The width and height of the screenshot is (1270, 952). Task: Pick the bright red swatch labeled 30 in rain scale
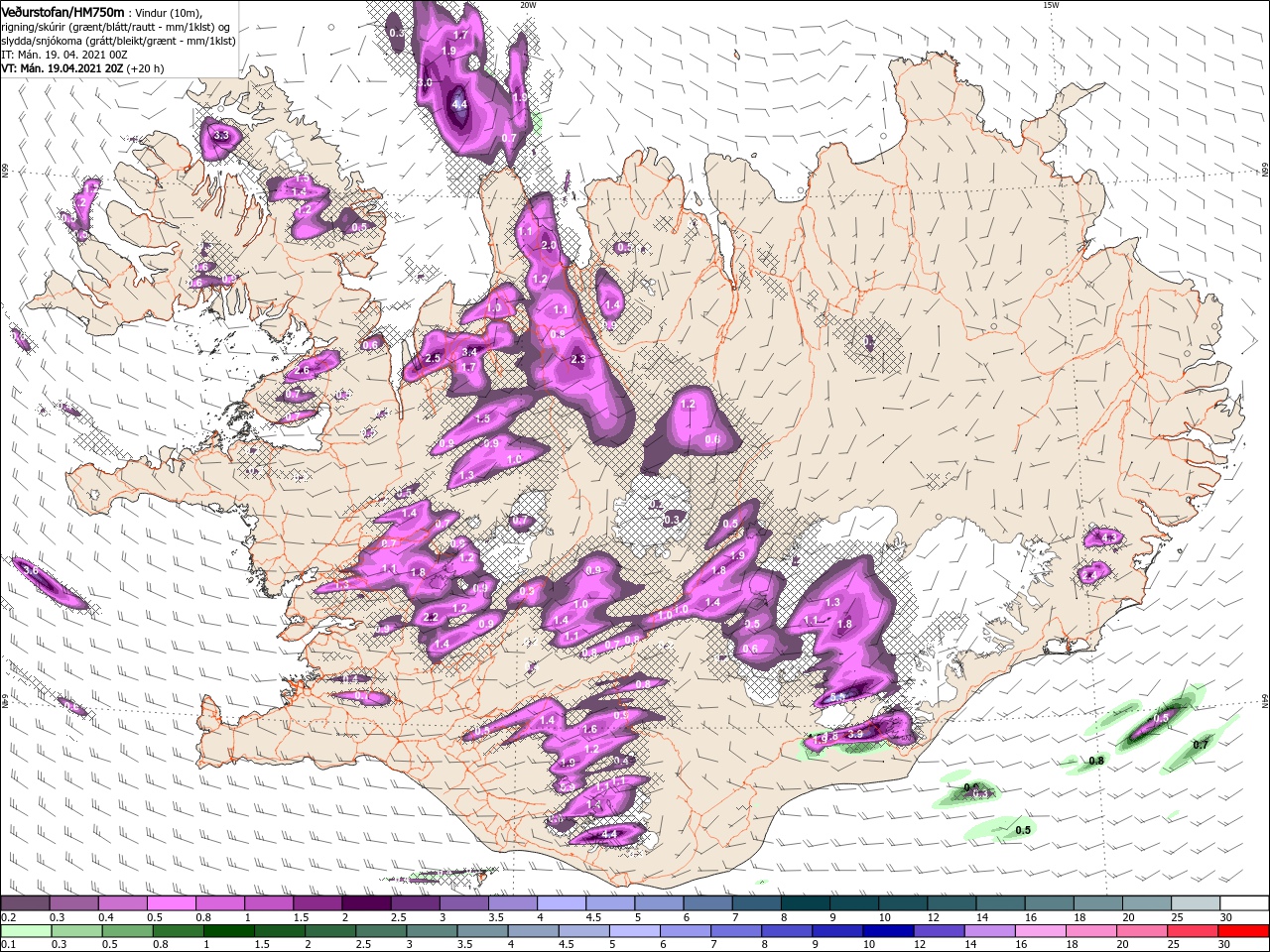pyautogui.click(x=1243, y=931)
